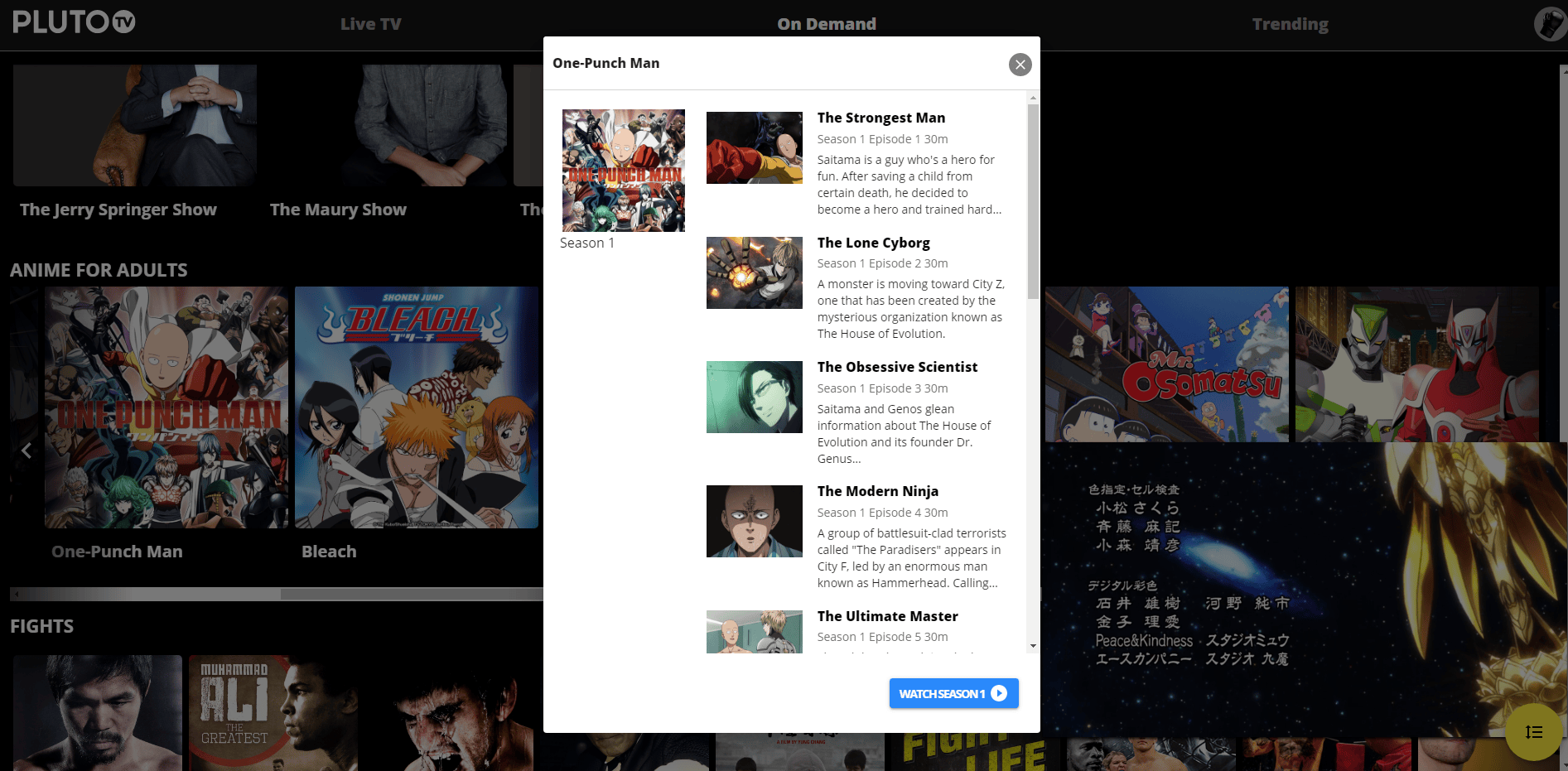Screen dimensions: 1568x771
Task: Open The Jerry Springer Show thumbnail
Action: pyautogui.click(x=135, y=125)
